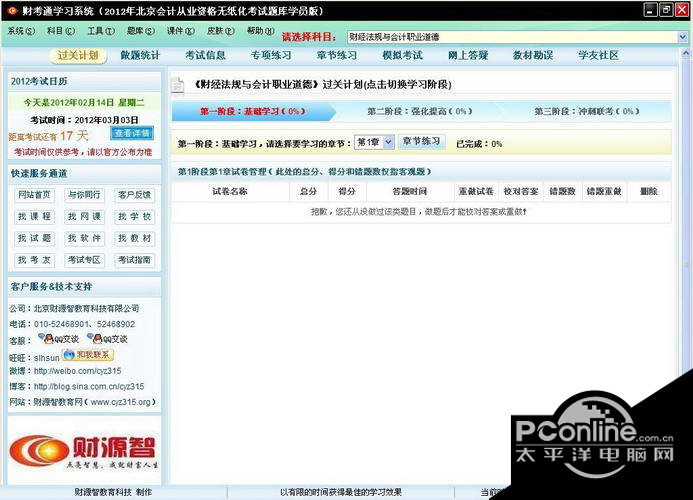Click the phone number 010-52468901 text
This screenshot has width=693, height=500.
click(x=61, y=324)
